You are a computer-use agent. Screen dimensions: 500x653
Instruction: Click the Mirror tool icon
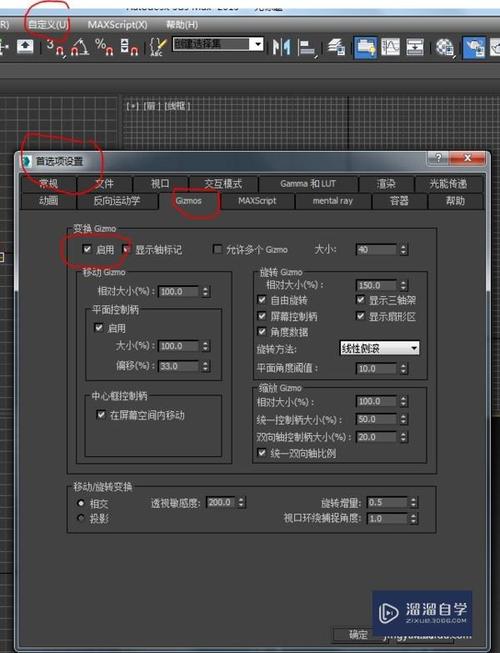pos(281,47)
